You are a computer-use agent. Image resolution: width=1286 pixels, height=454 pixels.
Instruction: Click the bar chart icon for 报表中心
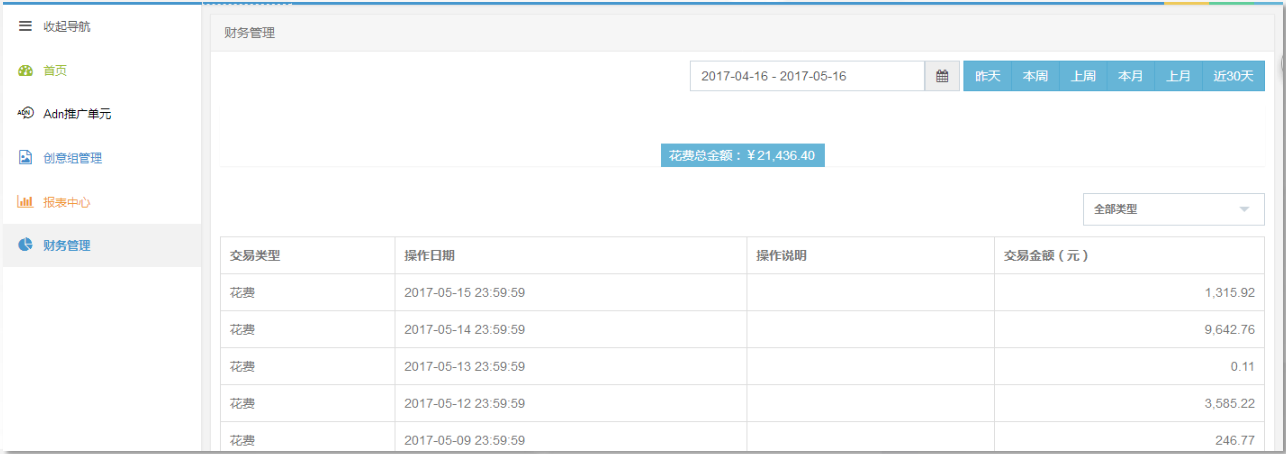coord(26,202)
